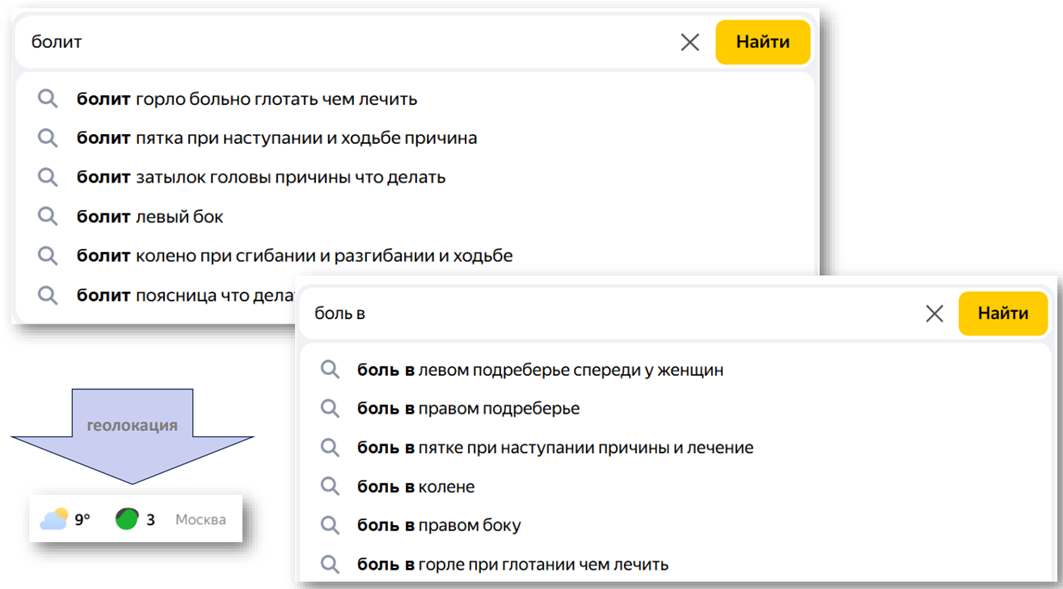Click search icon beside "болит левый бок"

point(47,216)
